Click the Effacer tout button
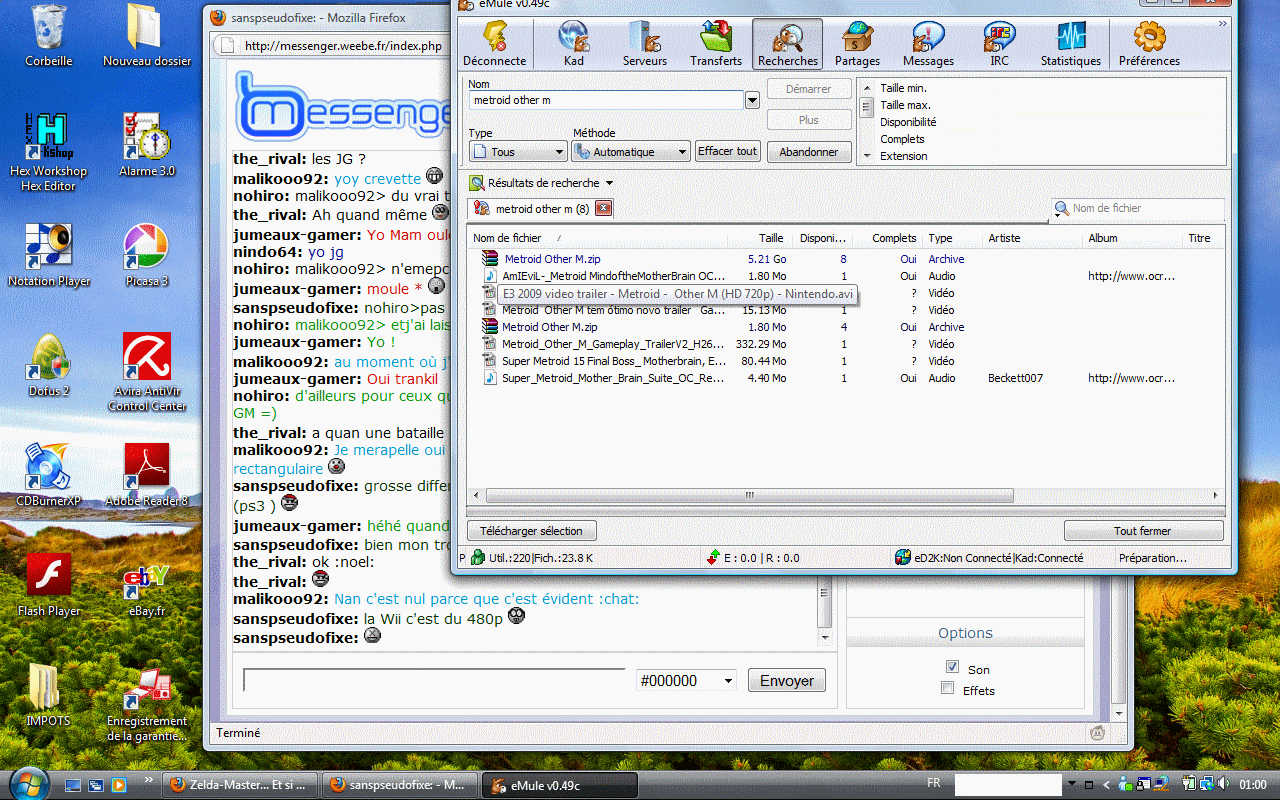Image resolution: width=1280 pixels, height=800 pixels. [728, 151]
